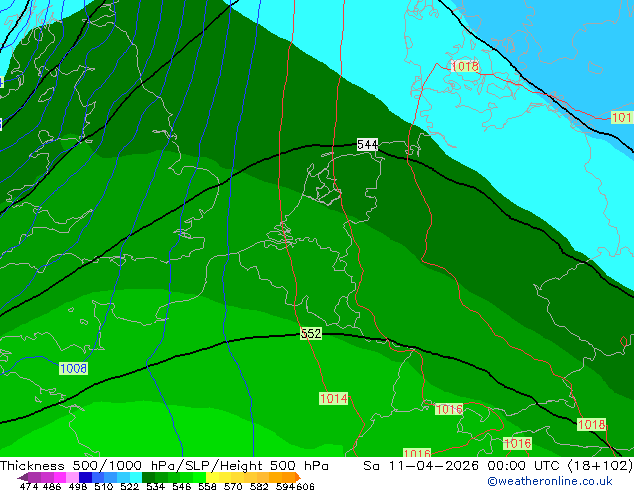Pick the dark green legend swatch above 534
This screenshot has height=490, width=634.
148,477
